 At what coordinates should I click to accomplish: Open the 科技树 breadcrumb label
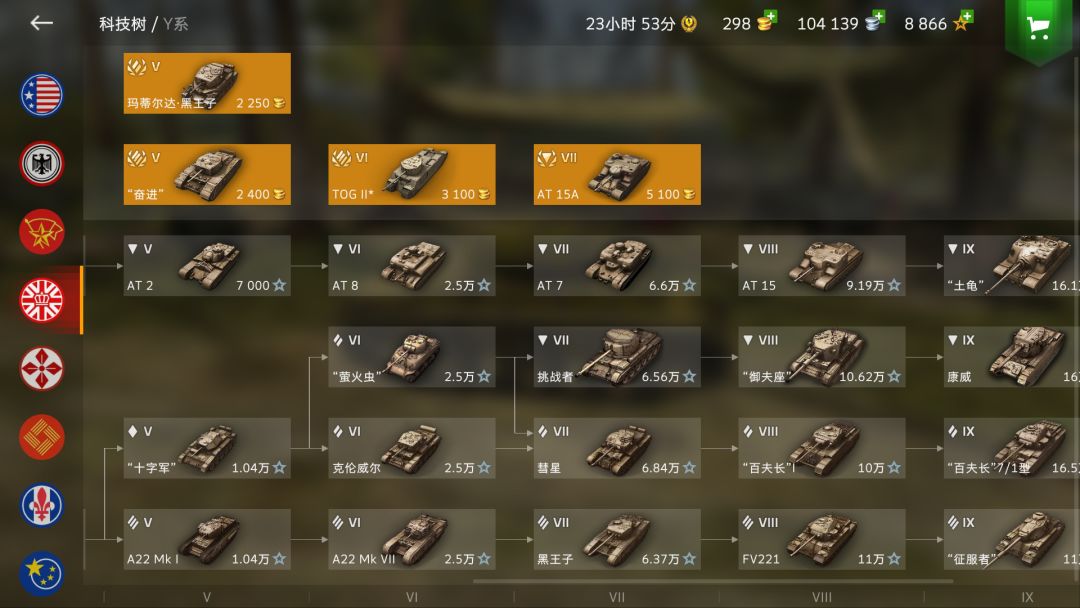coord(123,24)
